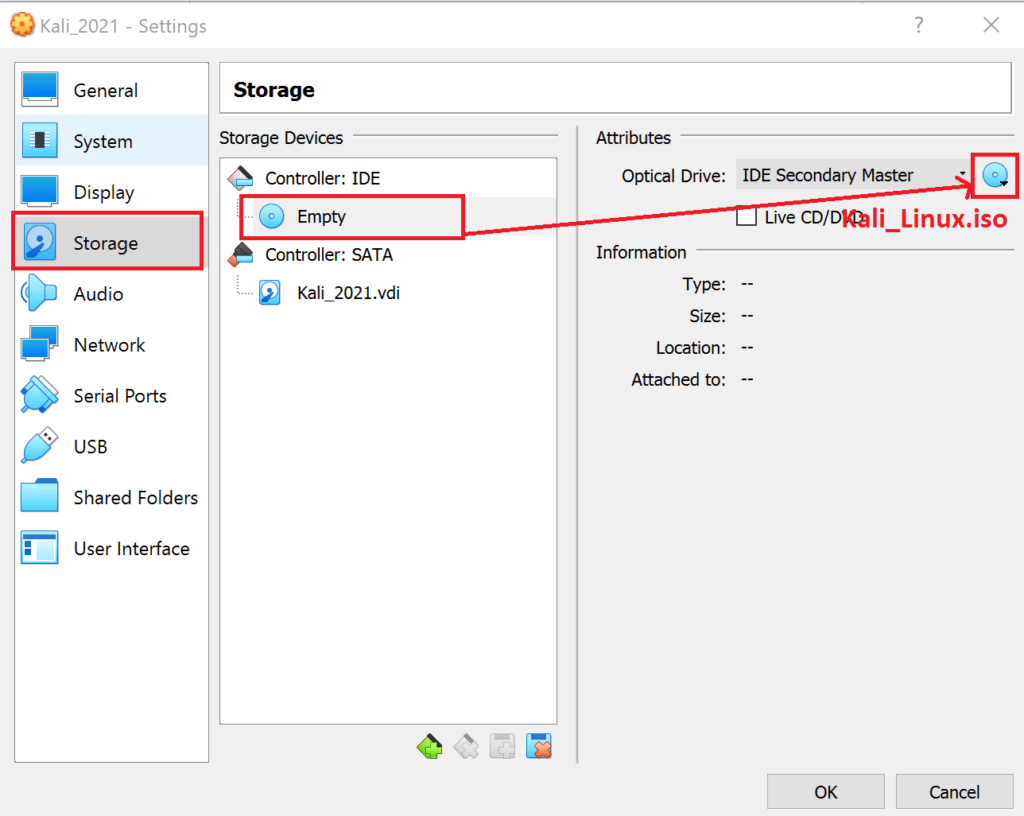Screen dimensions: 1024x816
Task: Click the Audio speaker icon
Action: tap(39, 293)
